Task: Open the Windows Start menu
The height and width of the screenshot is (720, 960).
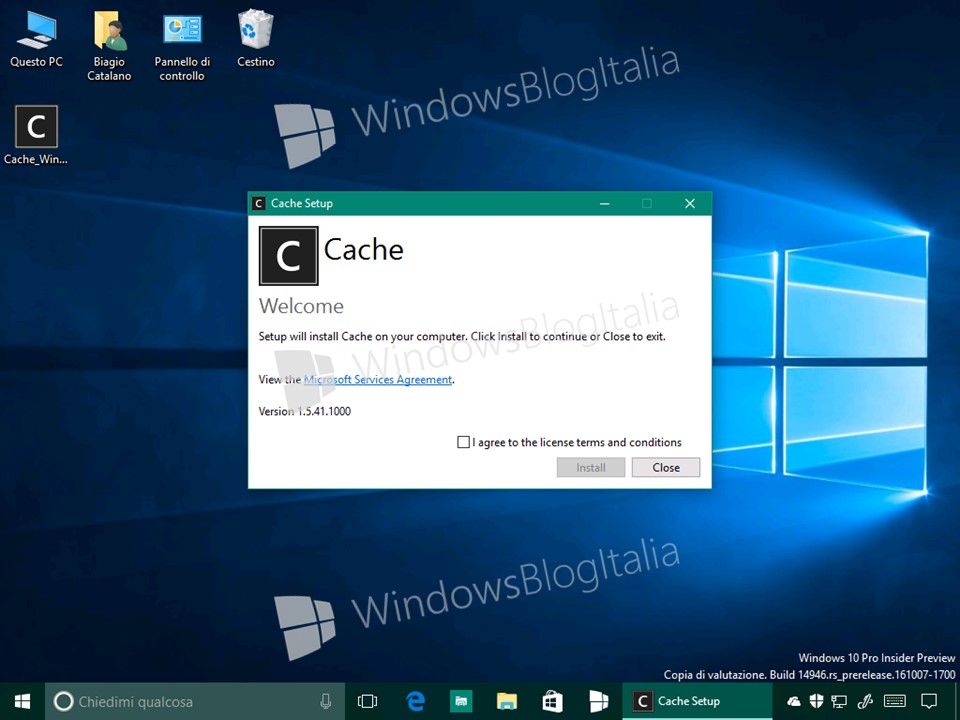Action: pyautogui.click(x=22, y=702)
